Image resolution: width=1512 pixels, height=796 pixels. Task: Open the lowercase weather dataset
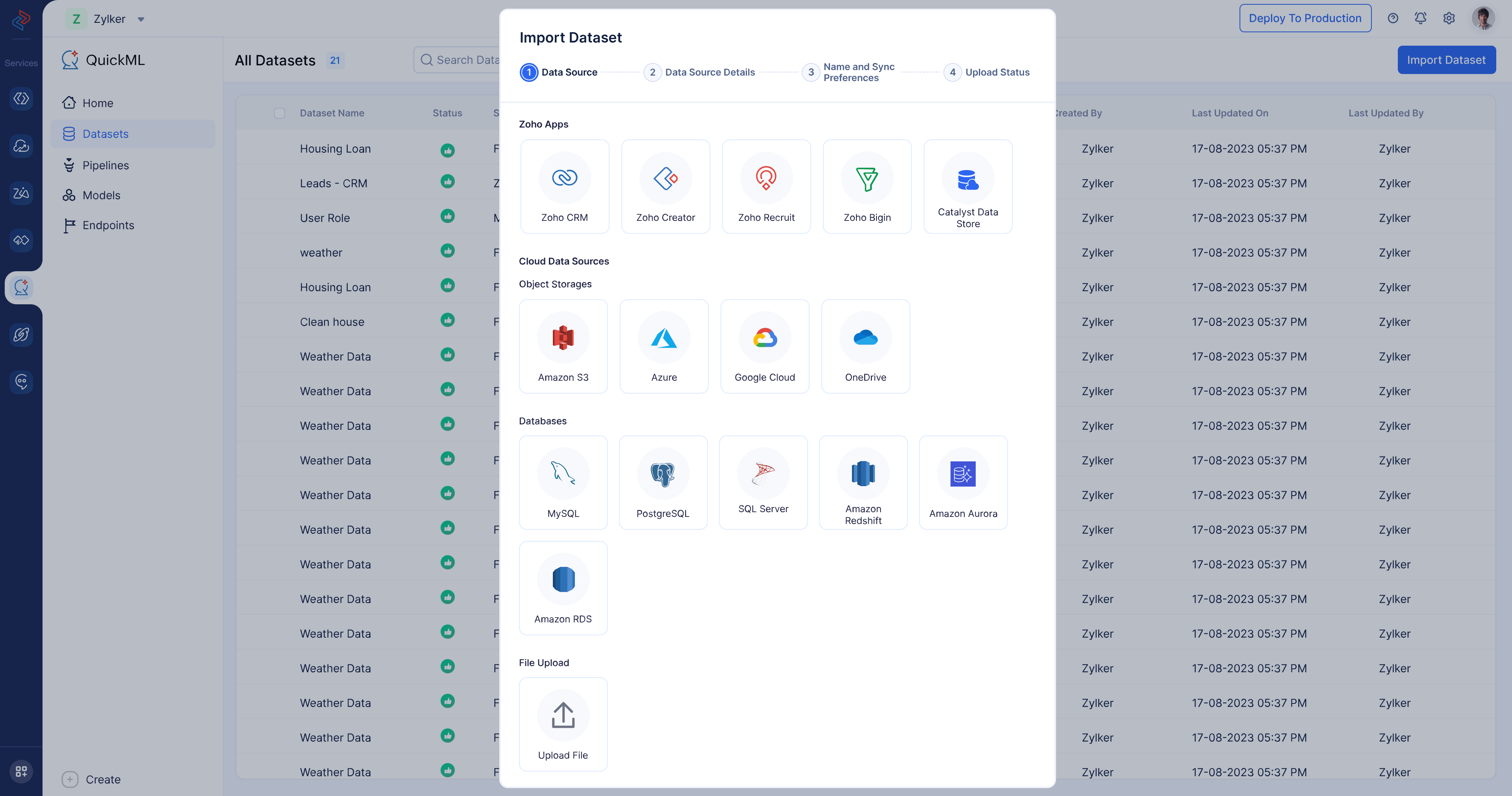321,252
